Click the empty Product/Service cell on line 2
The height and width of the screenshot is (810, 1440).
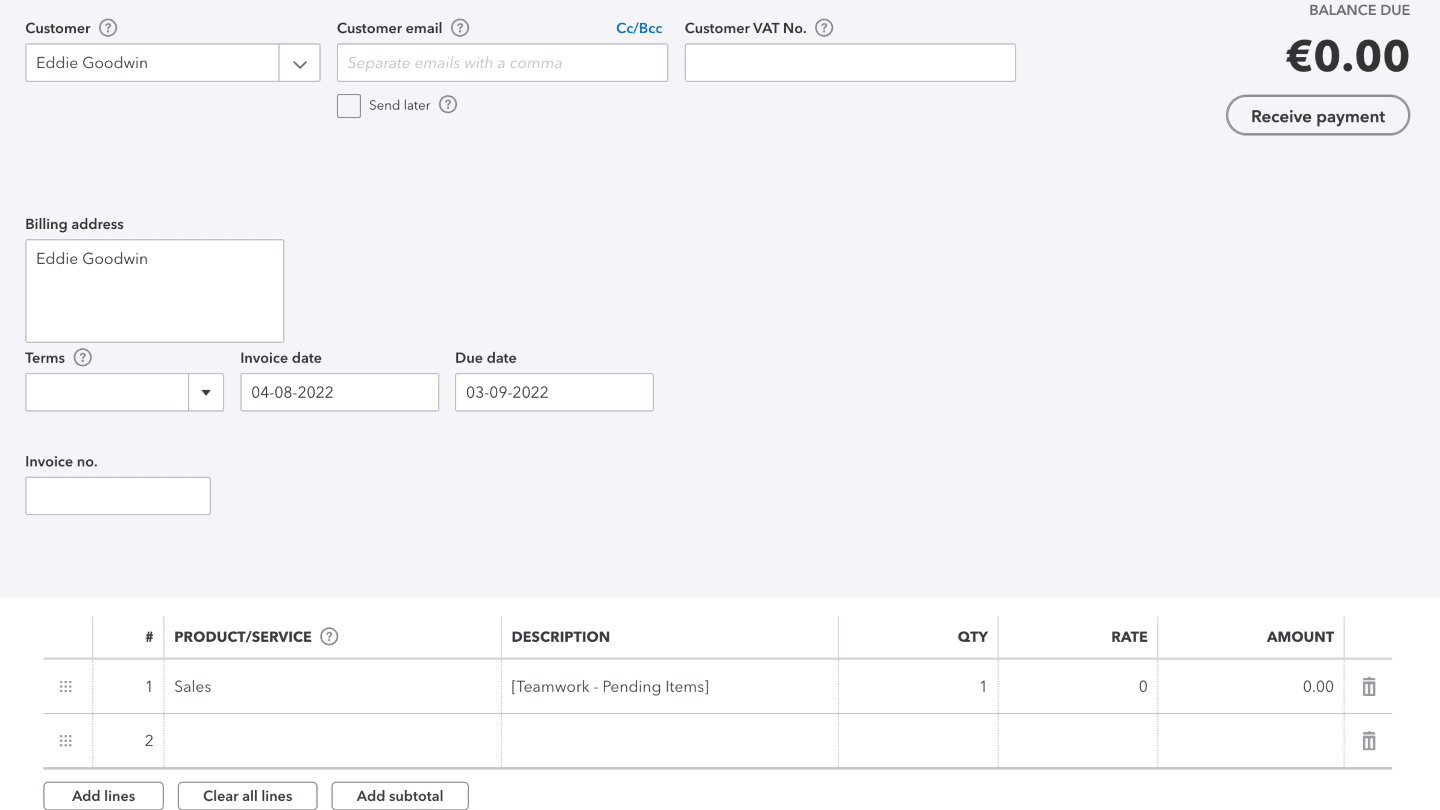[333, 741]
